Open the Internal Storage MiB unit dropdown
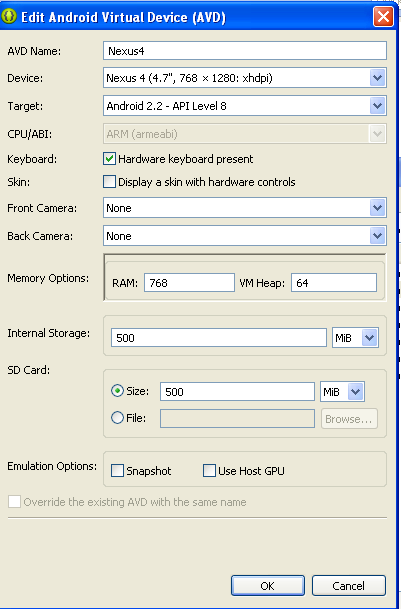The image size is (401, 609). click(355, 338)
